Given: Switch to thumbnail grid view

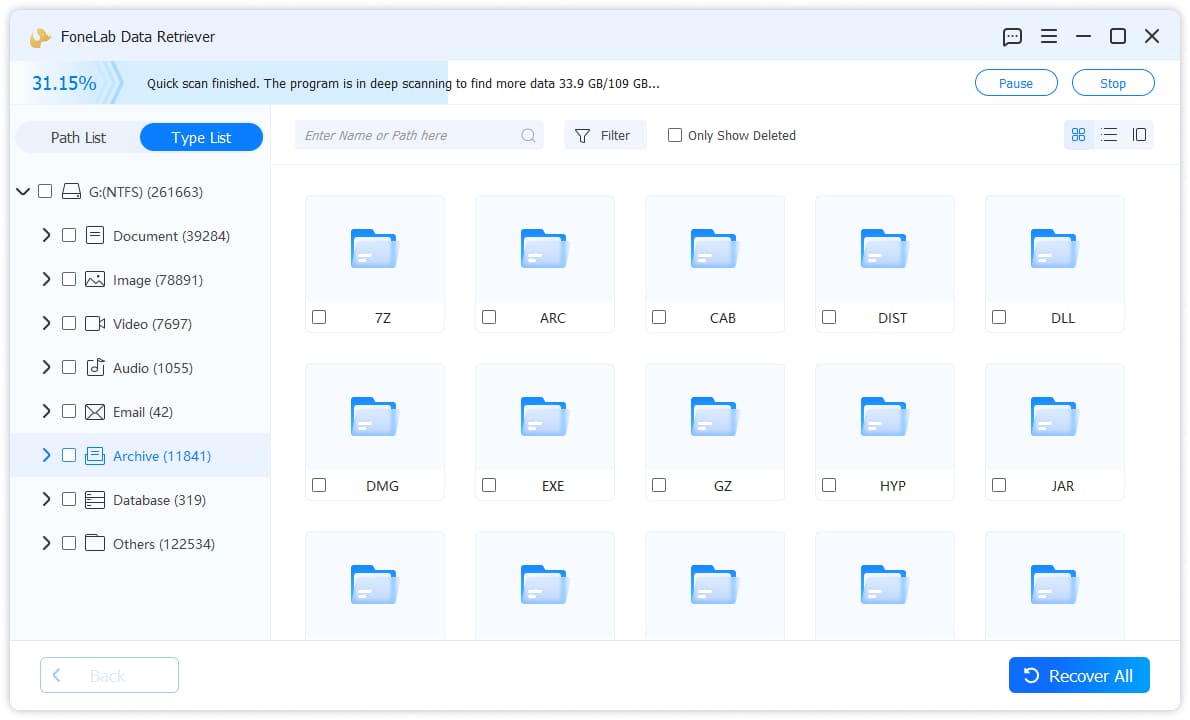Looking at the screenshot, I should [x=1078, y=135].
